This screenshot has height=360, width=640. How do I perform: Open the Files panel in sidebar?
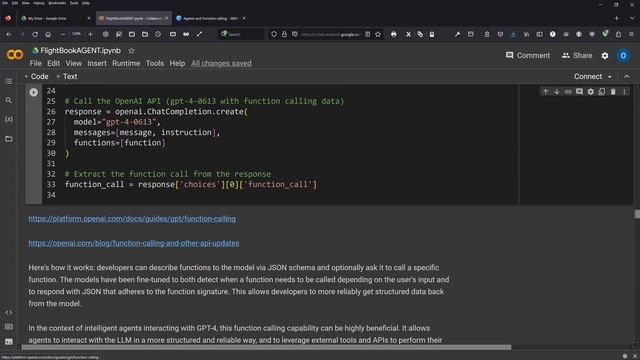[x=9, y=139]
